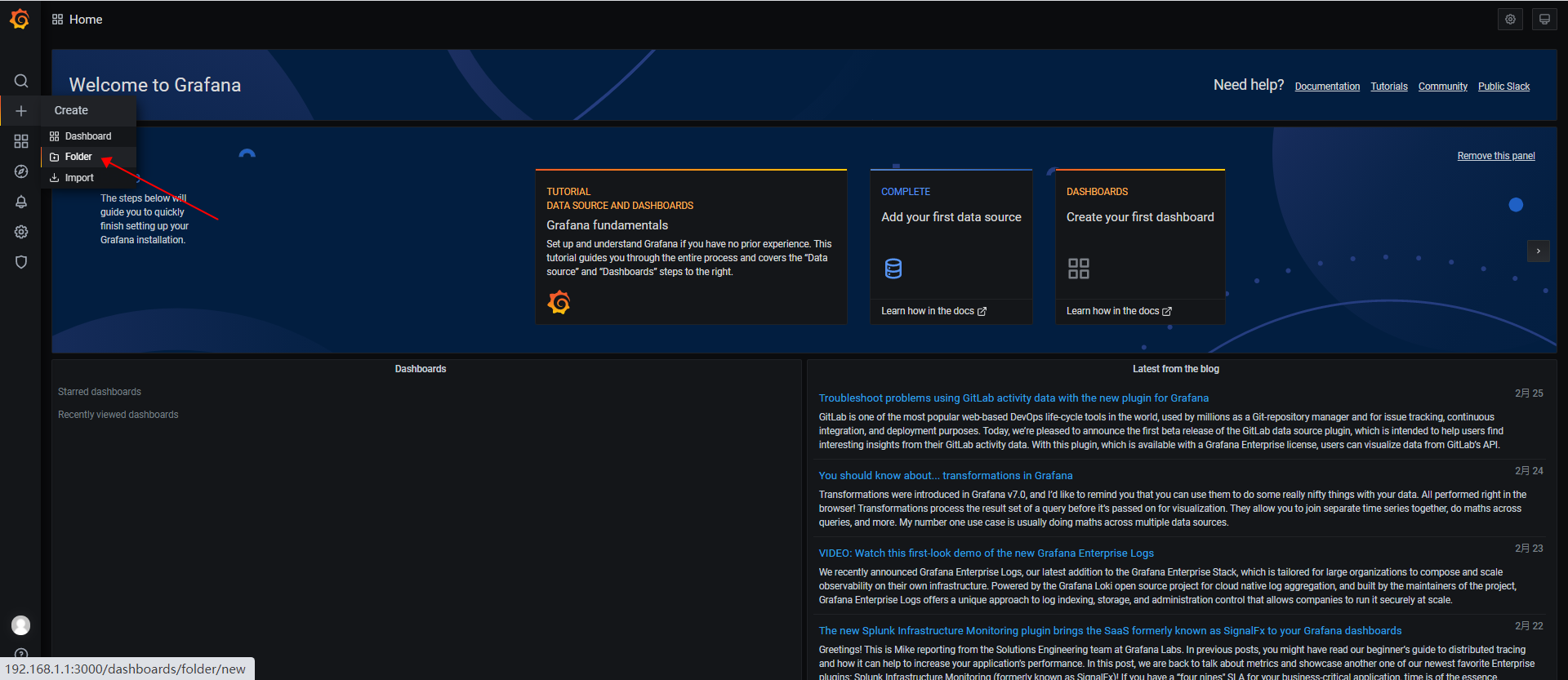Click the 2月 25 blog date
This screenshot has height=680, width=1568.
click(x=1529, y=393)
